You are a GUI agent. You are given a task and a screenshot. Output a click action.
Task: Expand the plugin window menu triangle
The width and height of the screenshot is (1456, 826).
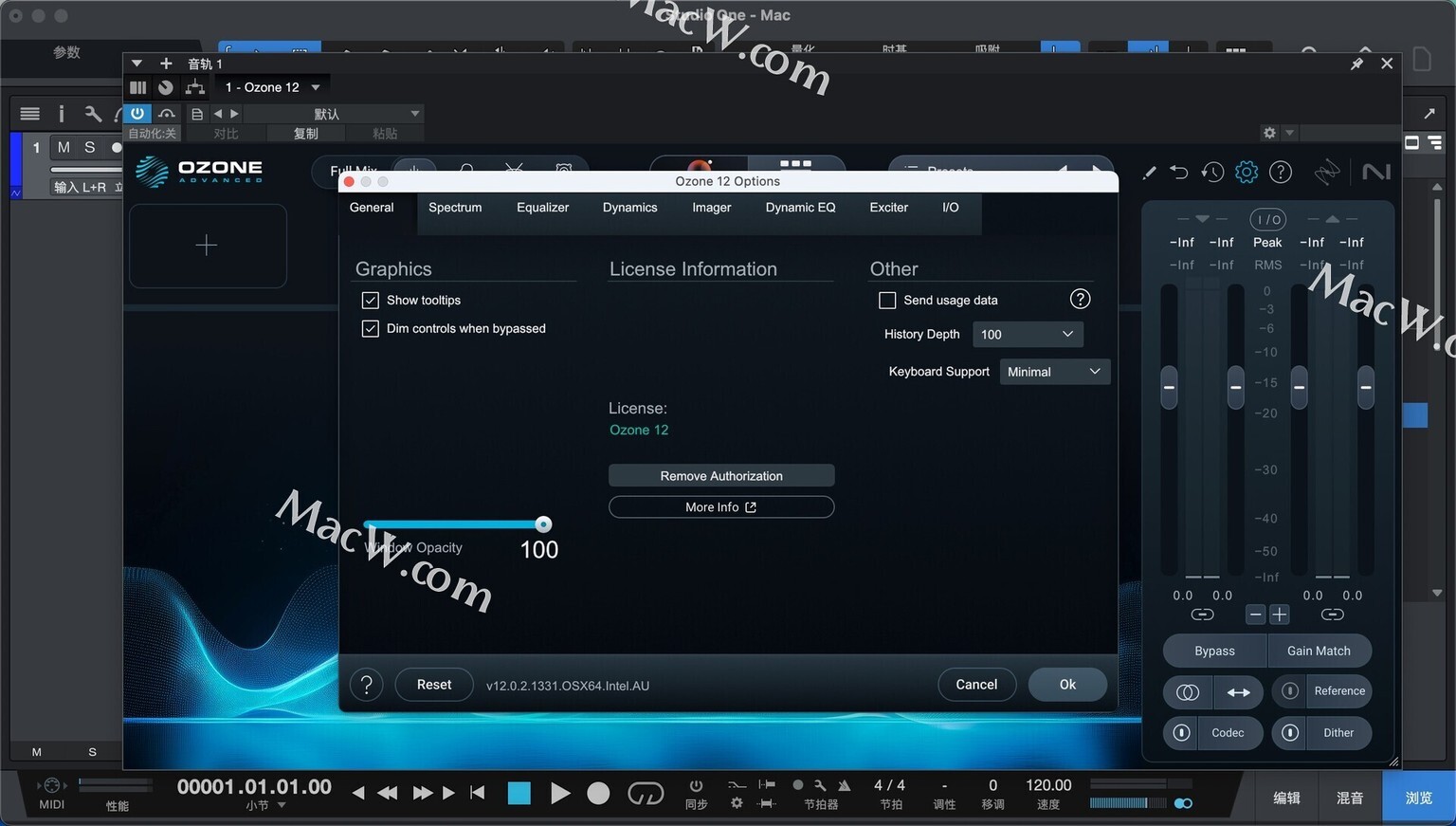137,64
